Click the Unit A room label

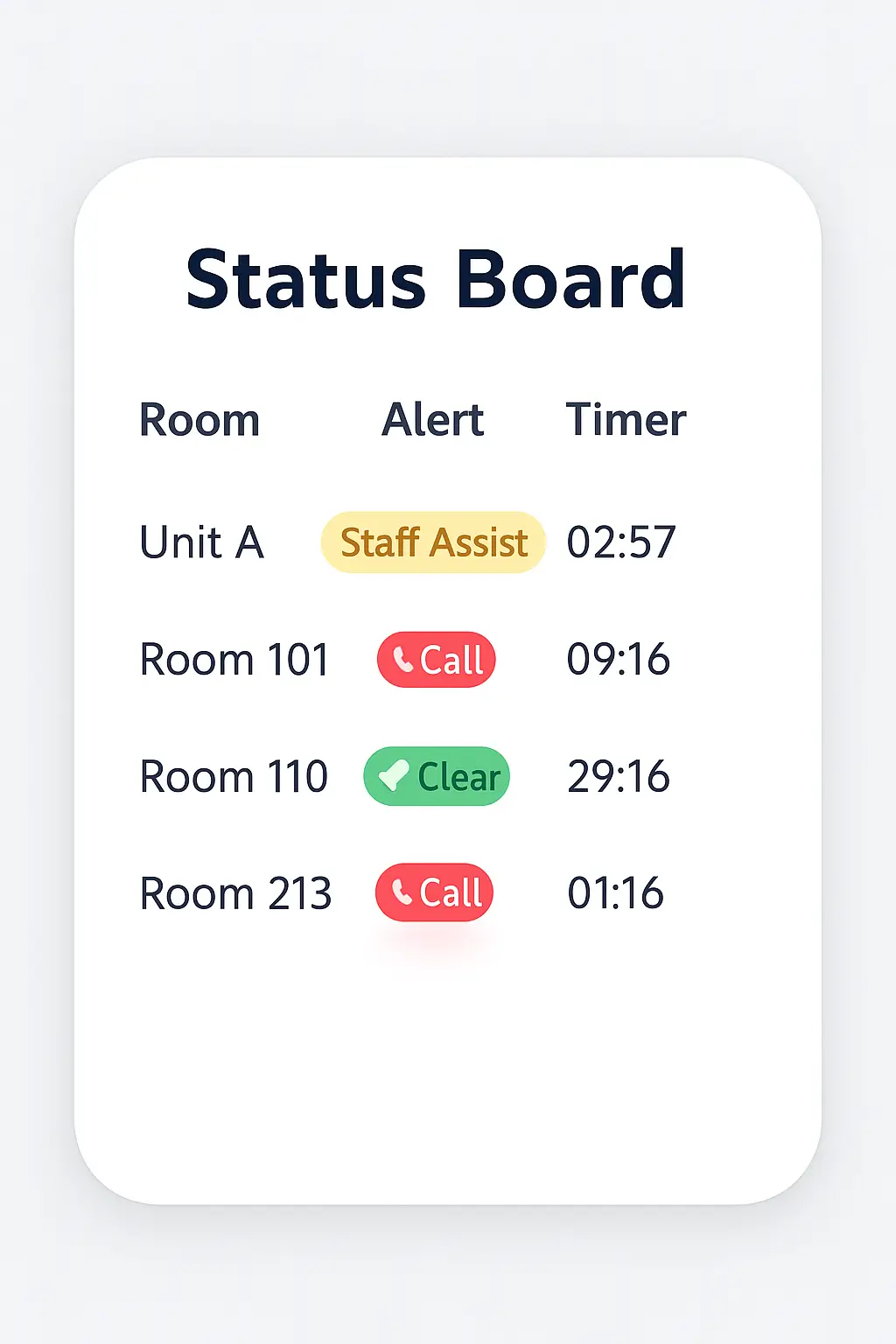201,542
